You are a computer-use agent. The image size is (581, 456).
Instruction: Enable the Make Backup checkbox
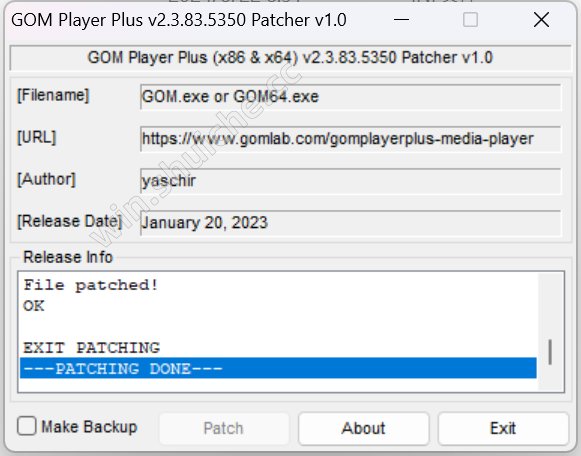click(x=27, y=426)
